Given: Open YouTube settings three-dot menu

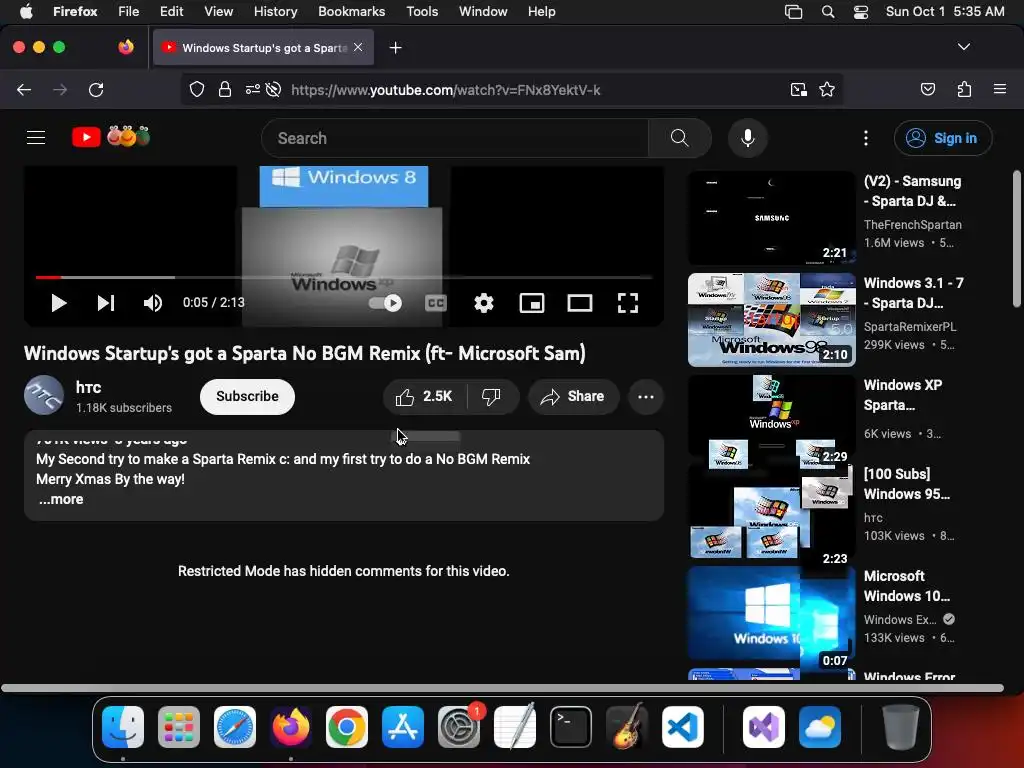Looking at the screenshot, I should click(x=866, y=138).
